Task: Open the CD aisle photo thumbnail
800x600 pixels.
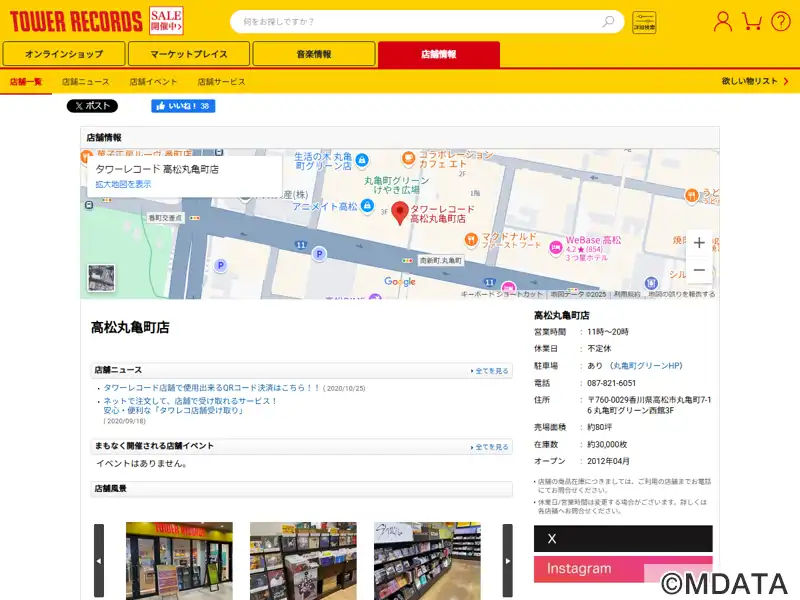Action: tap(427, 561)
